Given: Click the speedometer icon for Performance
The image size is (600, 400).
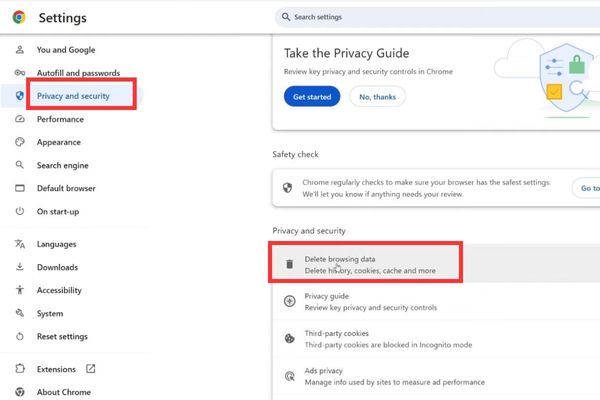Looking at the screenshot, I should 20,119.
